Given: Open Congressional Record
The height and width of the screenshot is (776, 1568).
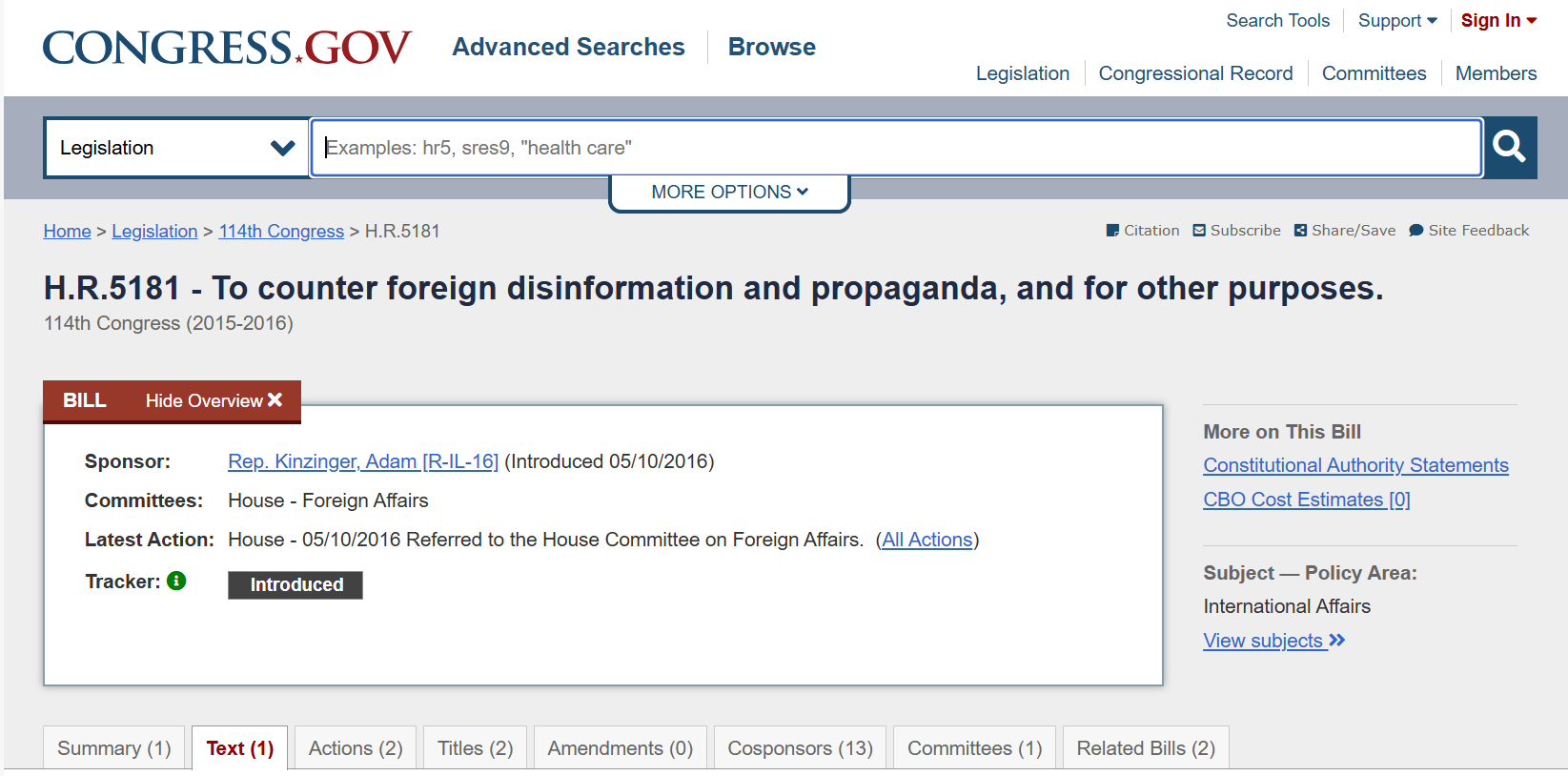Looking at the screenshot, I should (x=1196, y=73).
